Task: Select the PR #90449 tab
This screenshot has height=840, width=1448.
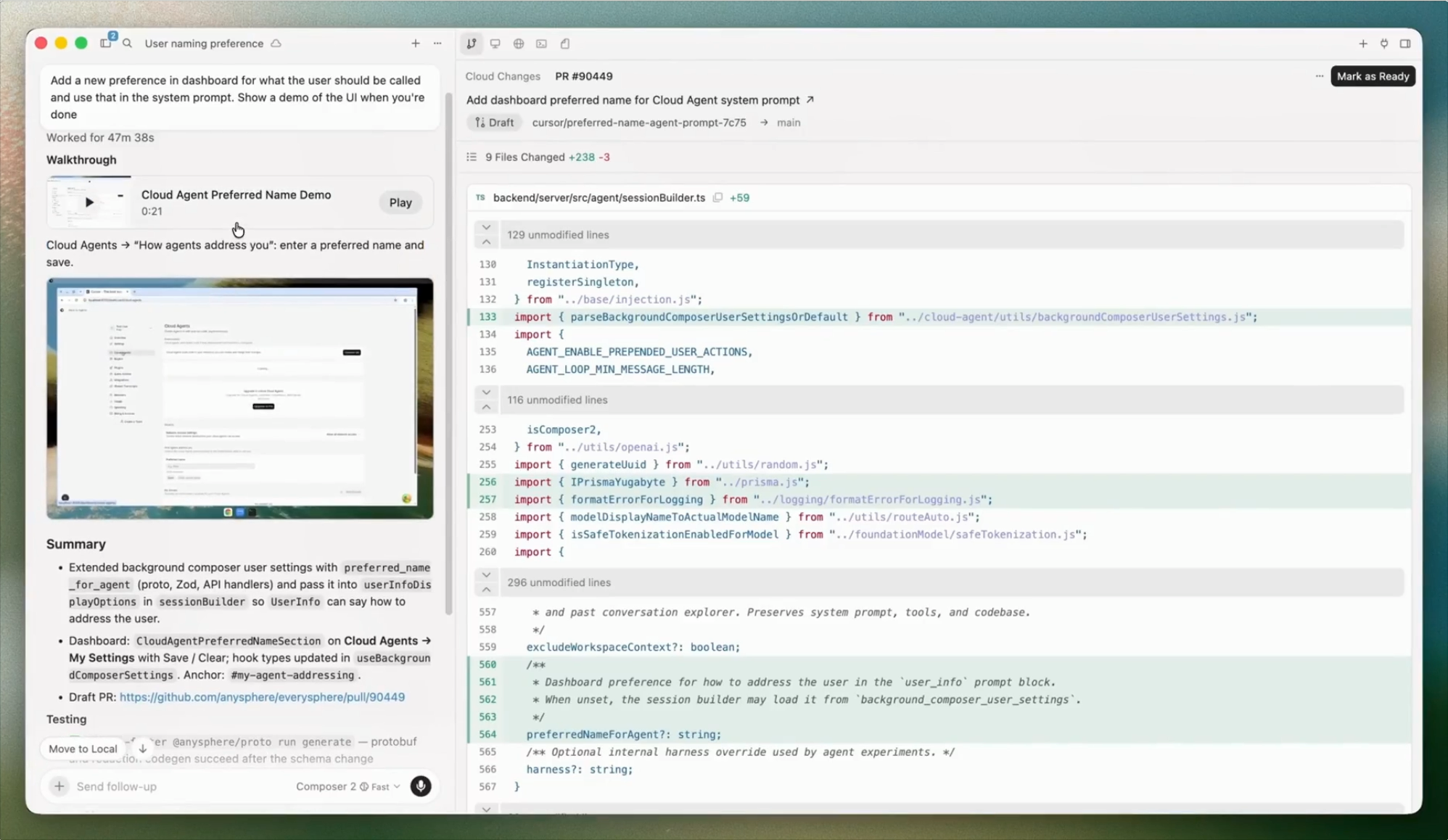Action: point(584,76)
